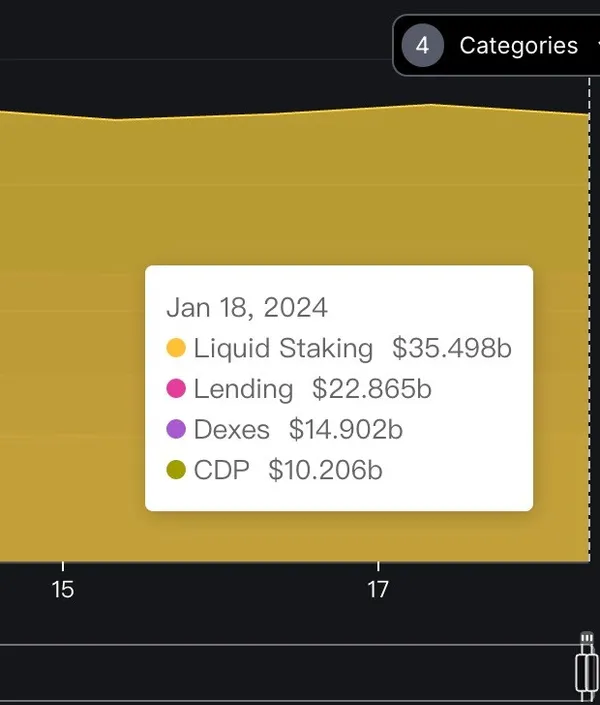The image size is (600, 705).
Task: Click the pink Lending legend dot
Action: pos(176,389)
